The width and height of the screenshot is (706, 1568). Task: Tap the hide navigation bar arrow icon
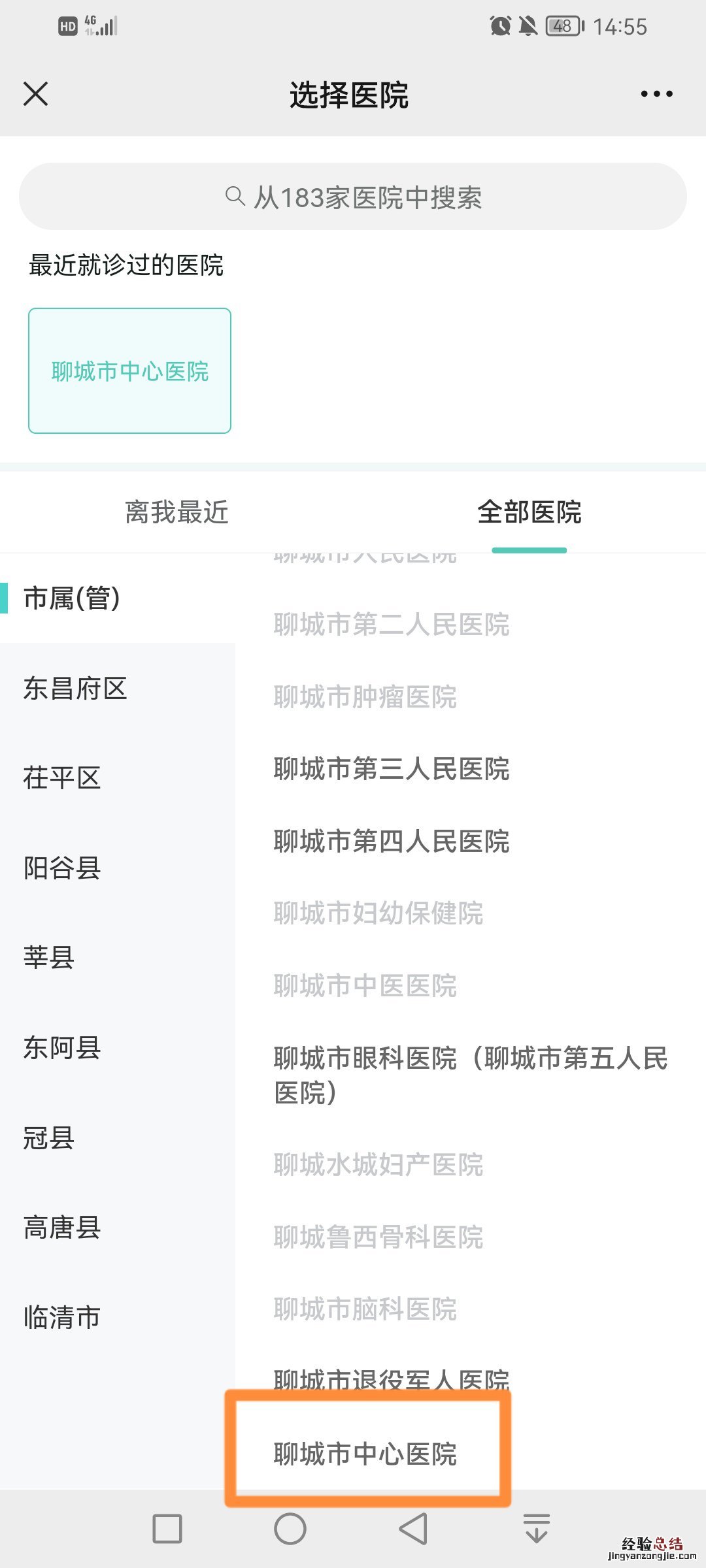pyautogui.click(x=536, y=1528)
